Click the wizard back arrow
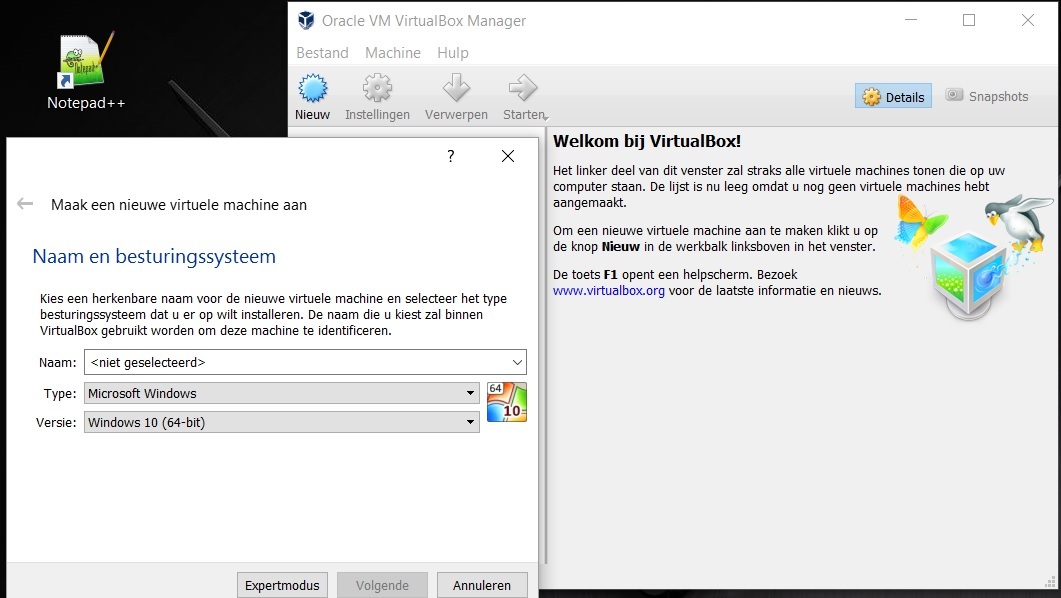 click(x=25, y=204)
